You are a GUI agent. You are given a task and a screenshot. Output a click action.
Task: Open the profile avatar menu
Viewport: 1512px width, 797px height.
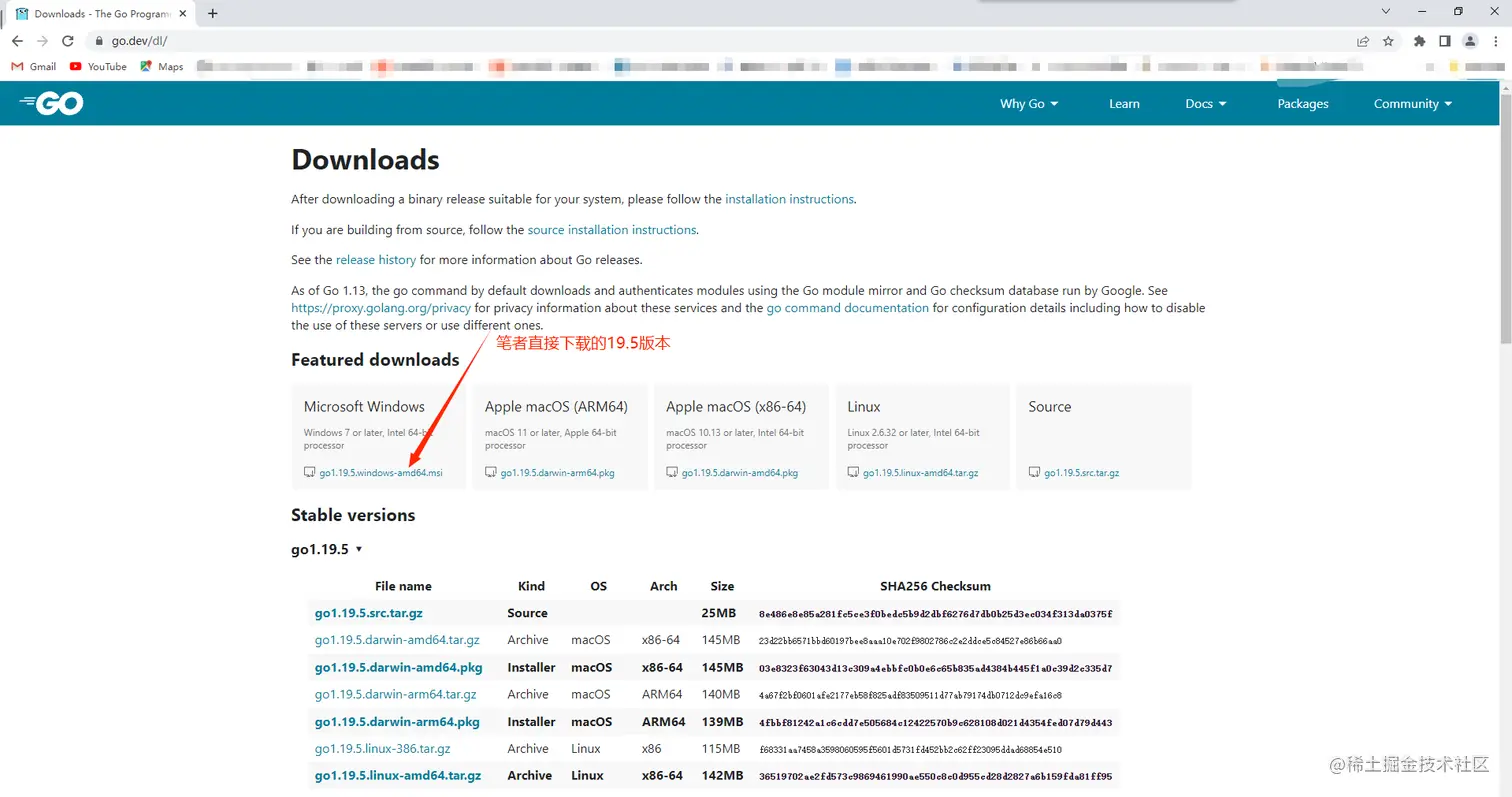pos(1470,41)
